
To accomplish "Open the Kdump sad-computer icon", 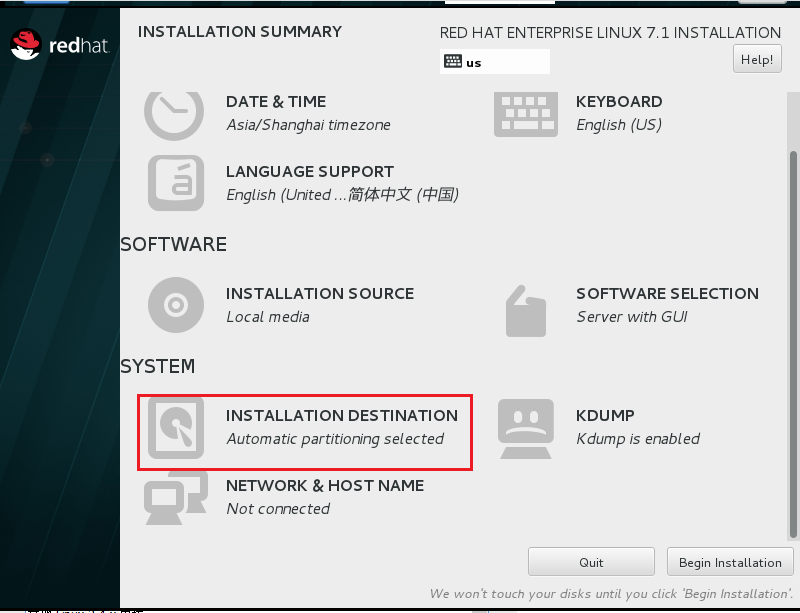I will tap(526, 429).
